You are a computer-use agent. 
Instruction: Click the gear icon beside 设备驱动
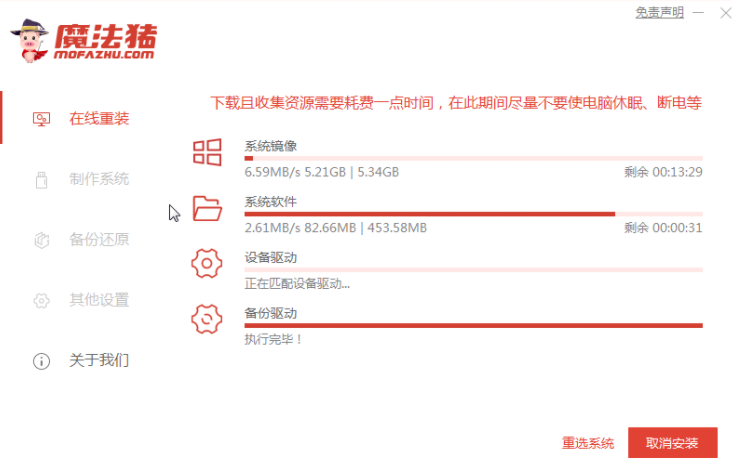207,264
